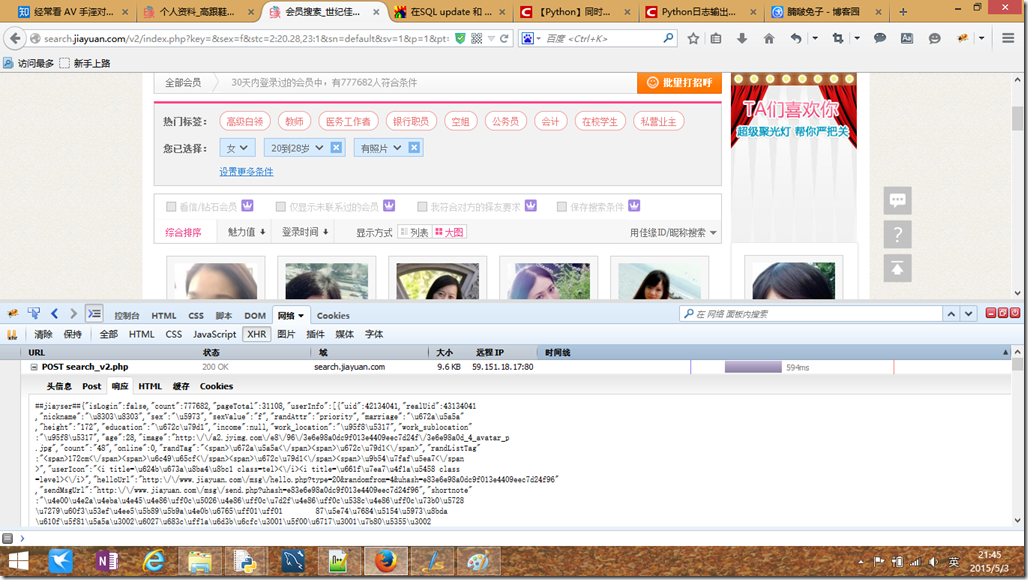
Task: Open the Post request sub-tab
Action: [92, 386]
